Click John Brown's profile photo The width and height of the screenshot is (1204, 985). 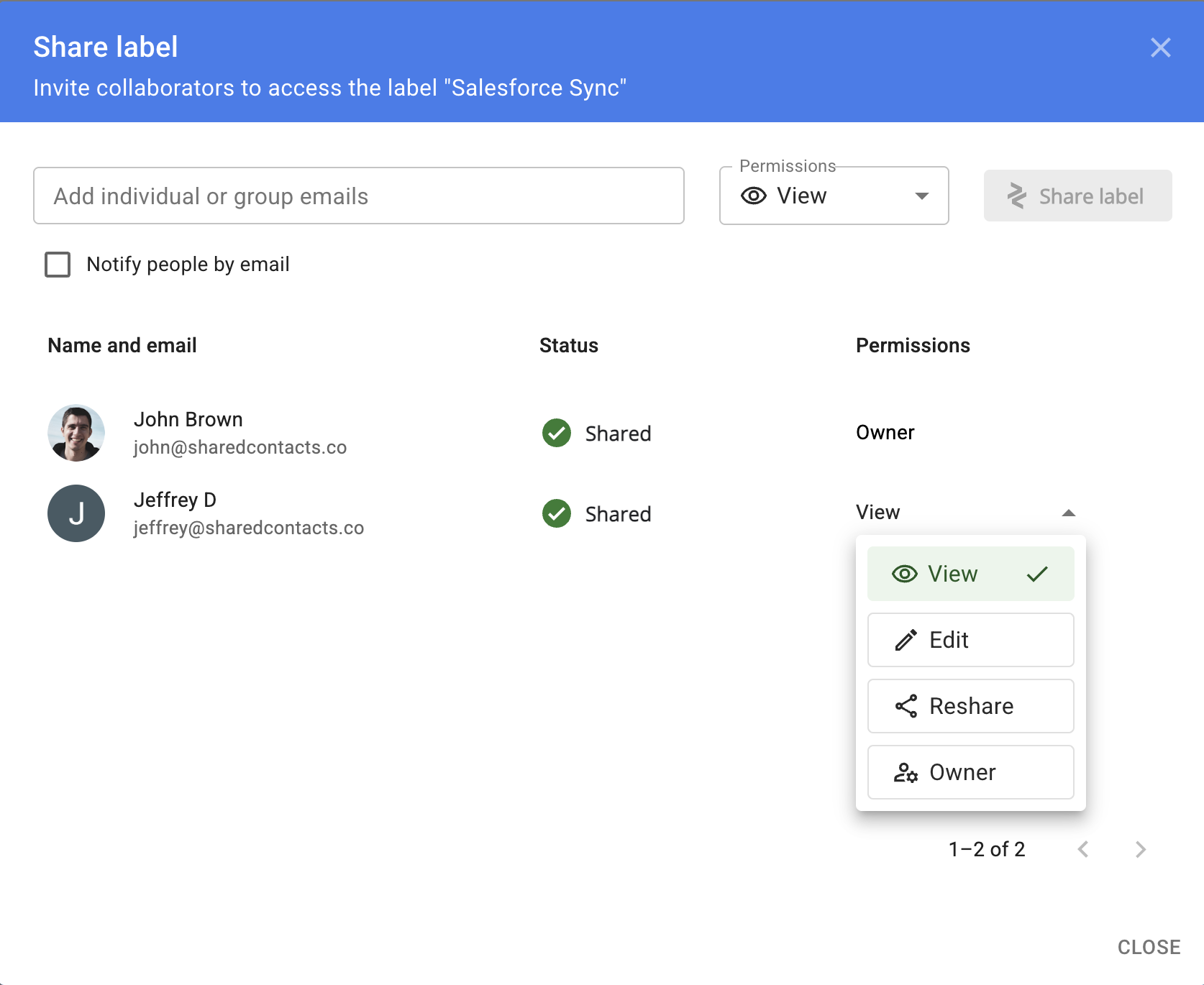point(76,433)
